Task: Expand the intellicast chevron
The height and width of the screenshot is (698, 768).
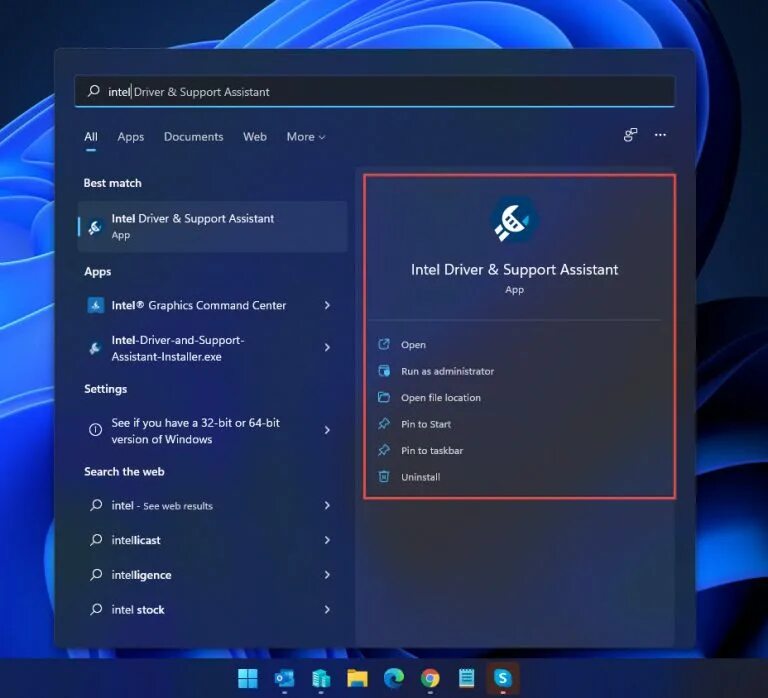Action: (x=327, y=540)
